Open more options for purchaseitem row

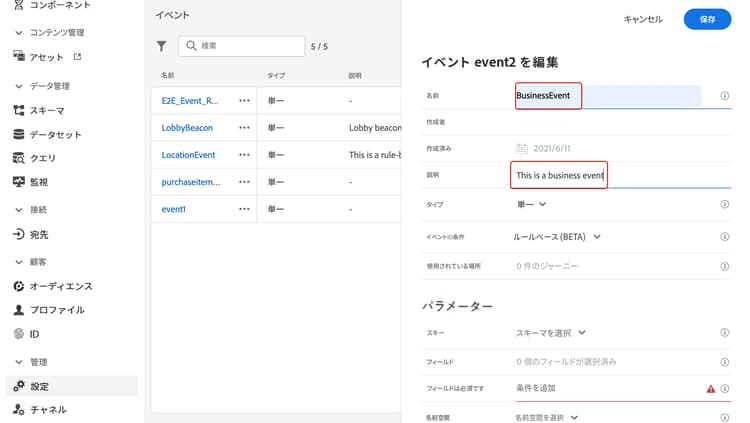pos(244,182)
